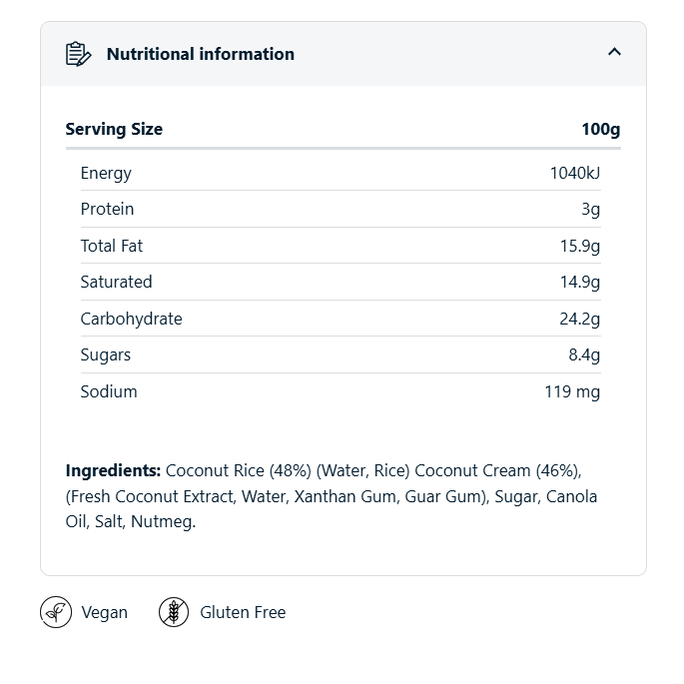This screenshot has width=684, height=684.
Task: Click the Saturated row label
Action: 116,282
